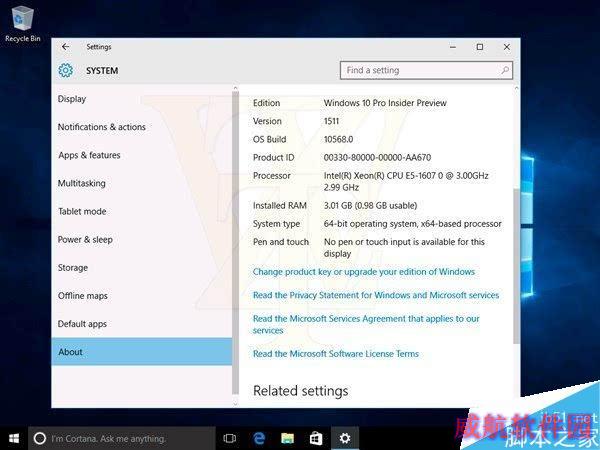Click the Intel Xeon processor value
600x450 pixels.
406,181
